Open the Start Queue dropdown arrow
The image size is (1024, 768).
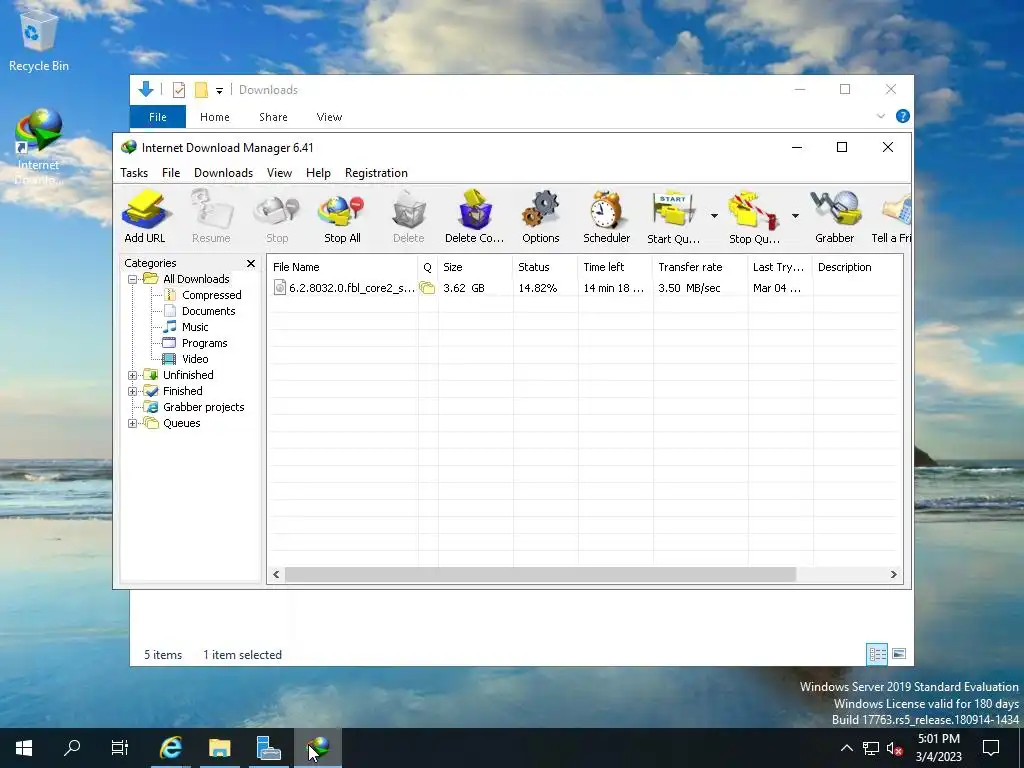coord(714,216)
